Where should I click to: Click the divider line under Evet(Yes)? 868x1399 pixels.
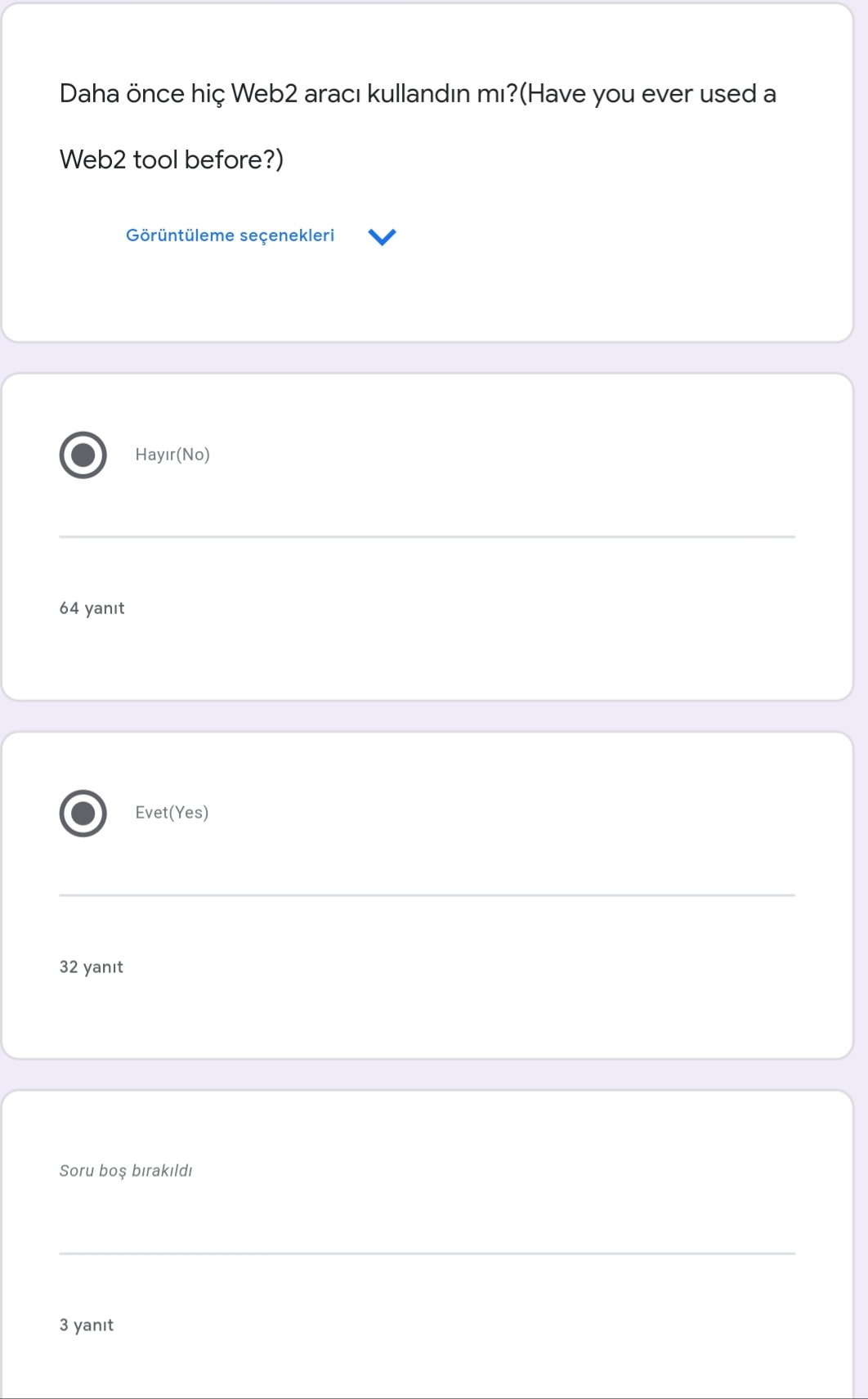427,895
